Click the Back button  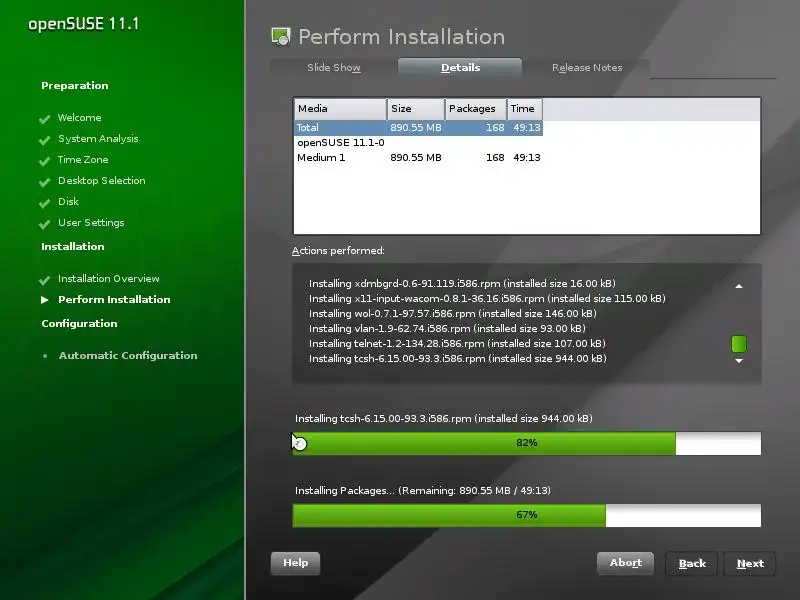(x=692, y=564)
